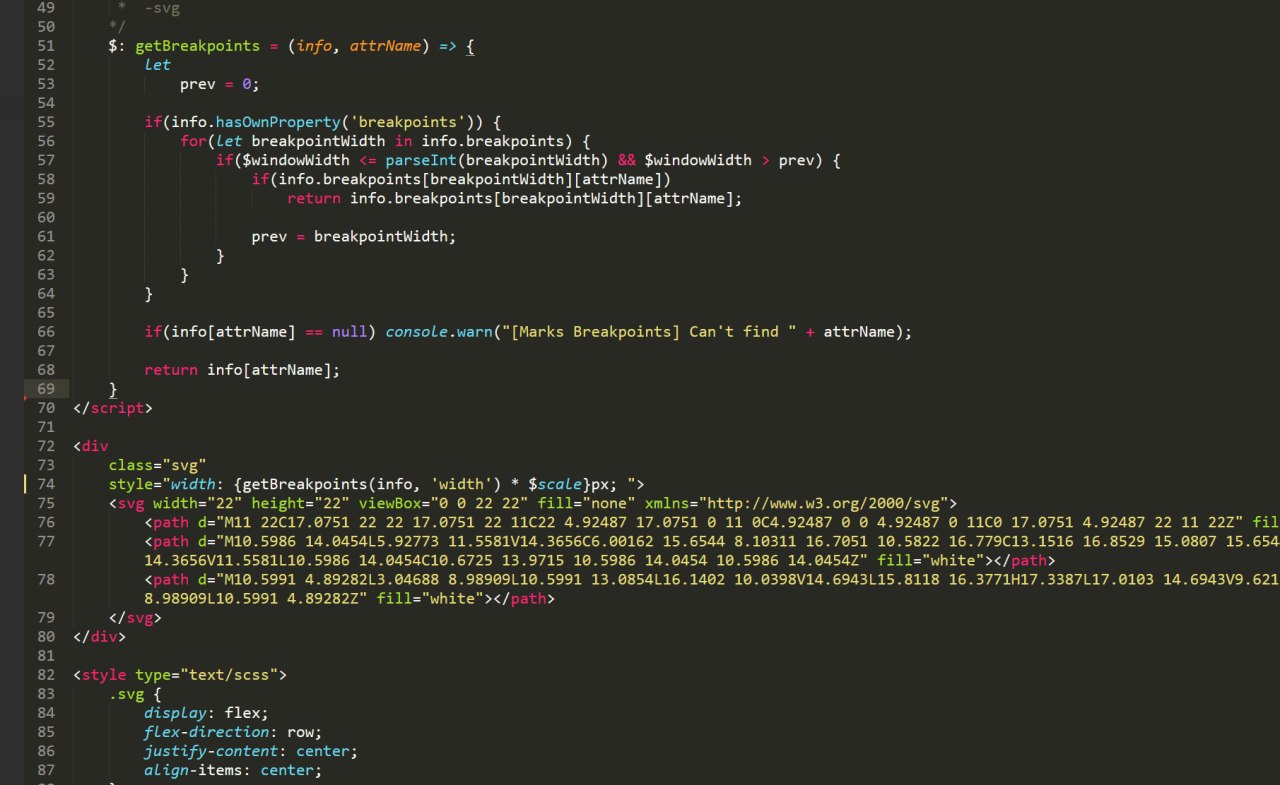The height and width of the screenshot is (785, 1280).
Task: Click the '-svg' comment text on line 49
Action: click(x=162, y=8)
